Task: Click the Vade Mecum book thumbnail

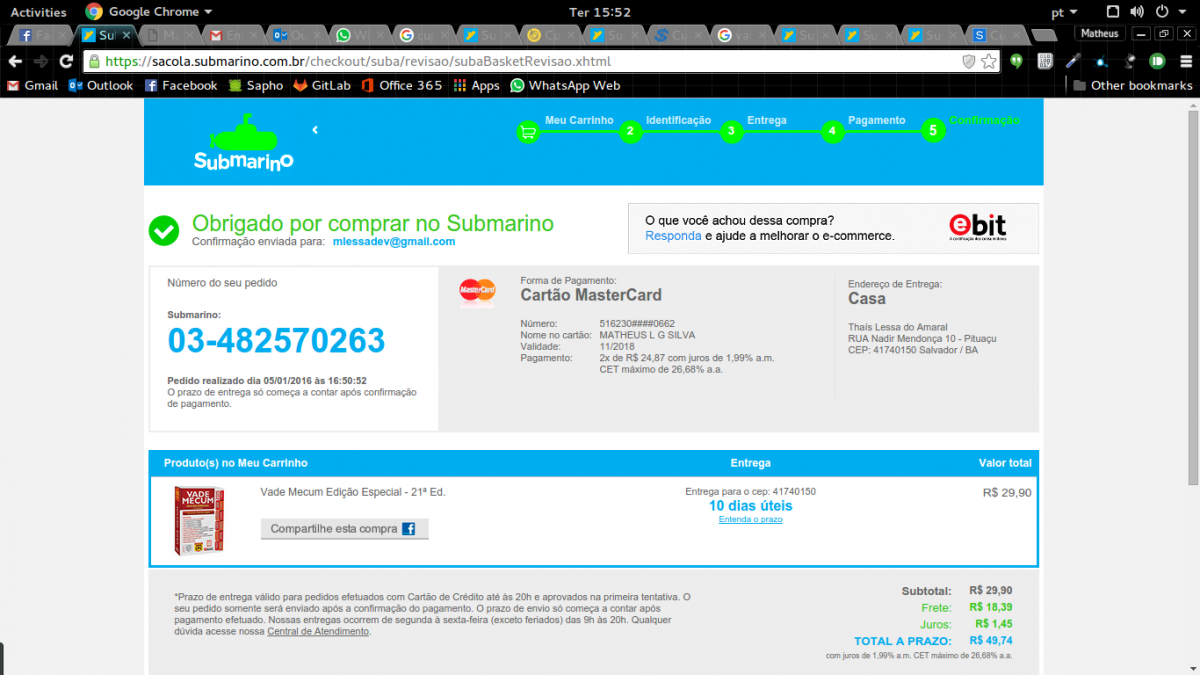Action: (198, 520)
